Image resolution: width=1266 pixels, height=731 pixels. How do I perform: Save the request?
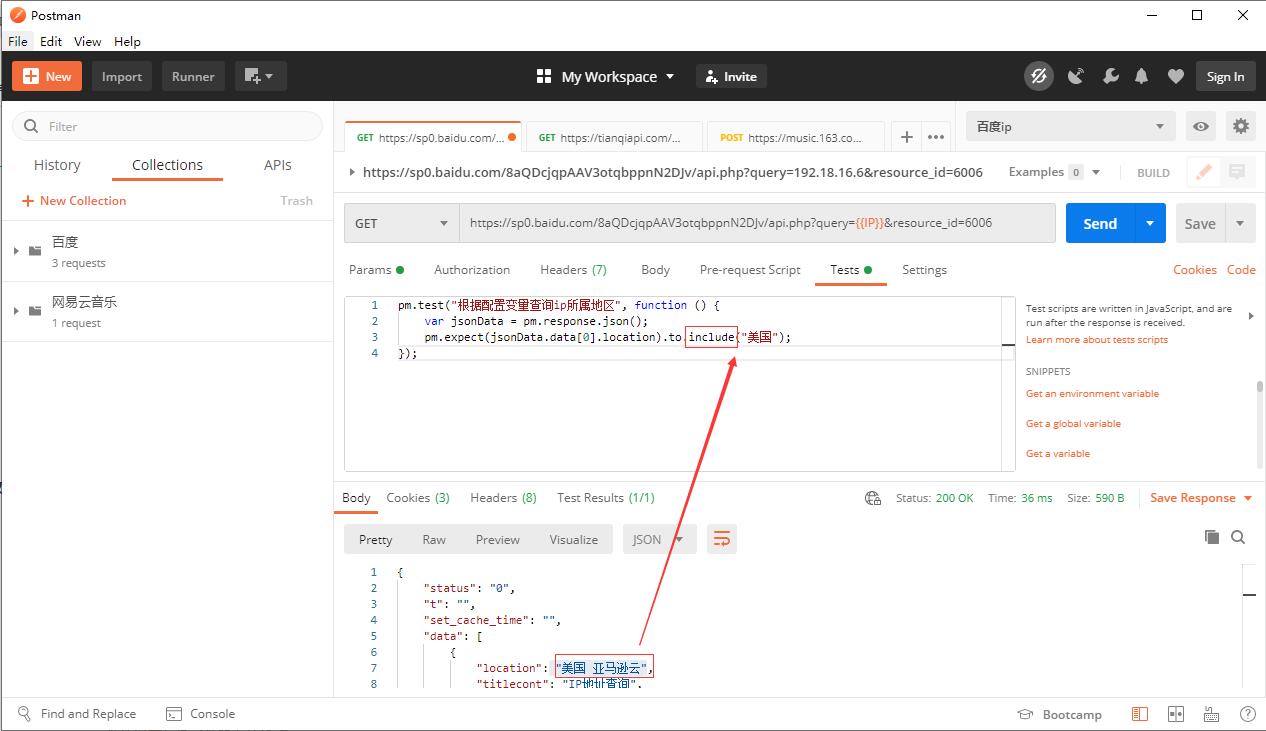[x=1200, y=223]
